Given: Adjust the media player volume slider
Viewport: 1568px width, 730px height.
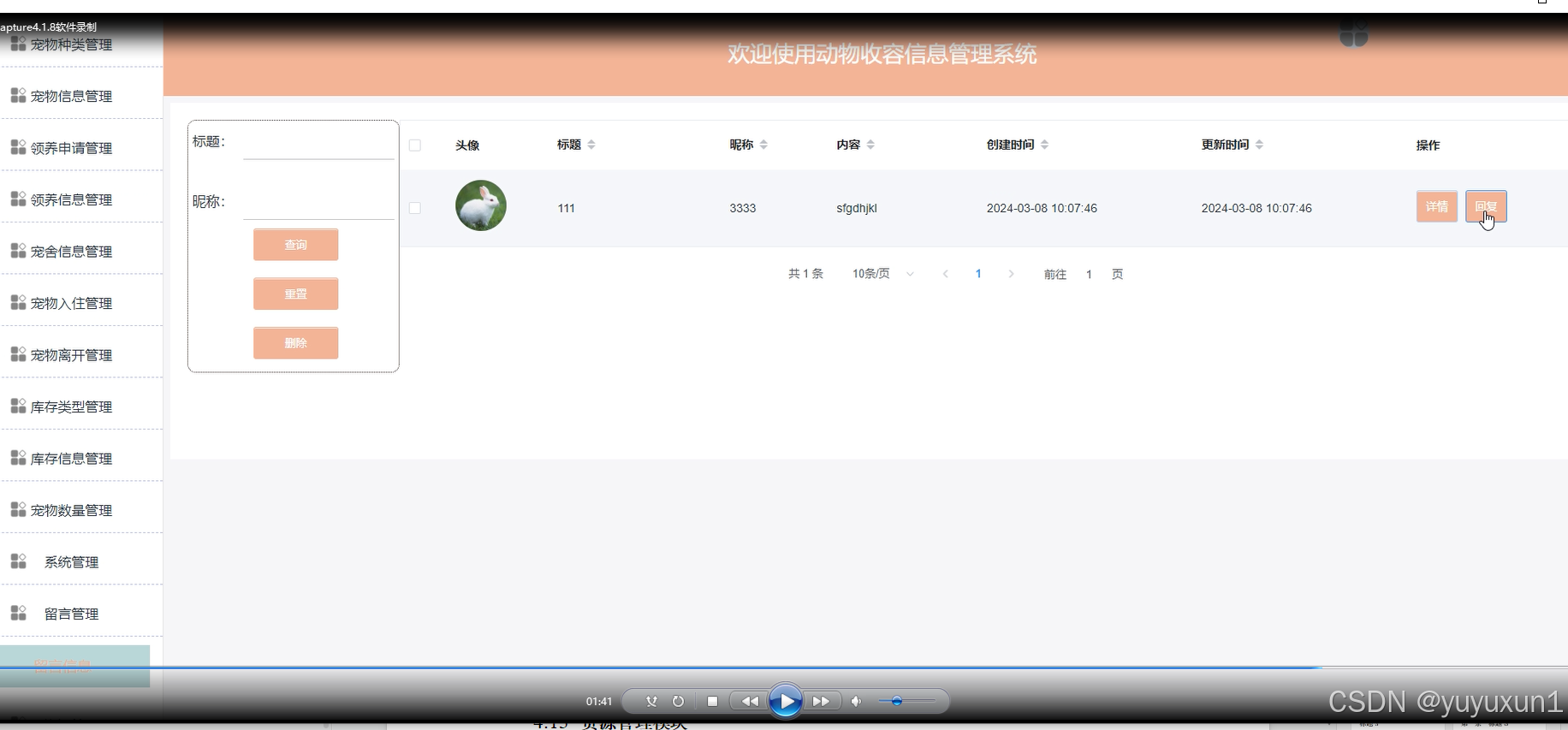Looking at the screenshot, I should (906, 701).
